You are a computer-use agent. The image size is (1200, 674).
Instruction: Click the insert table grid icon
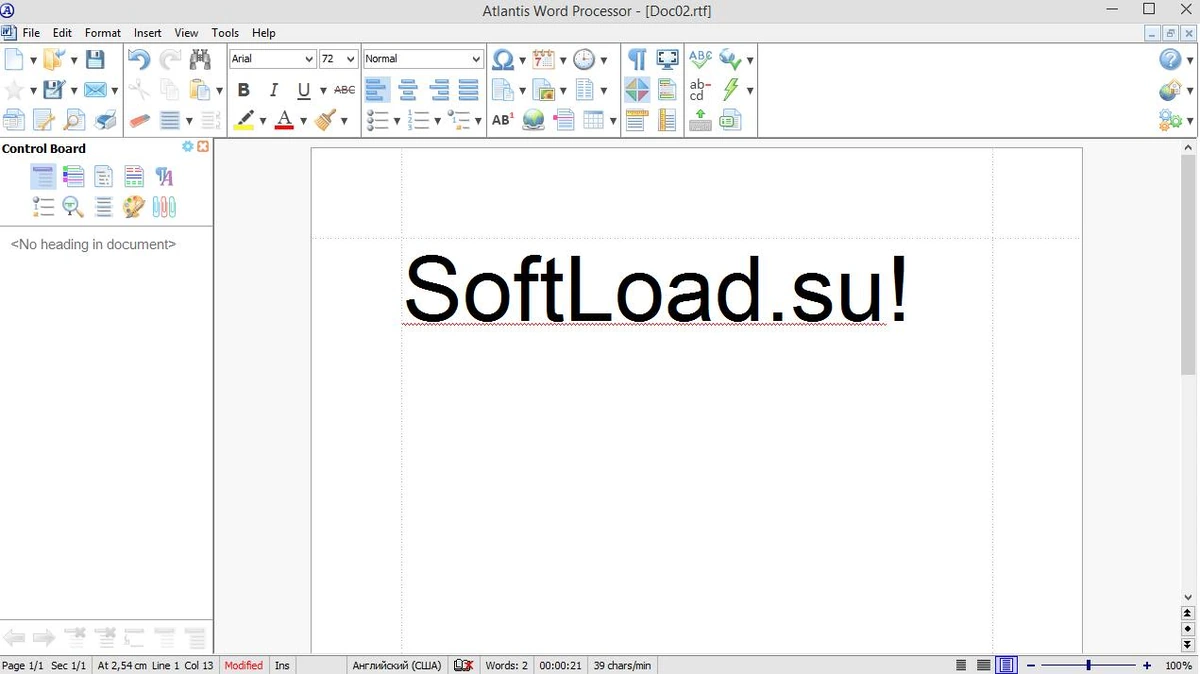(x=593, y=120)
